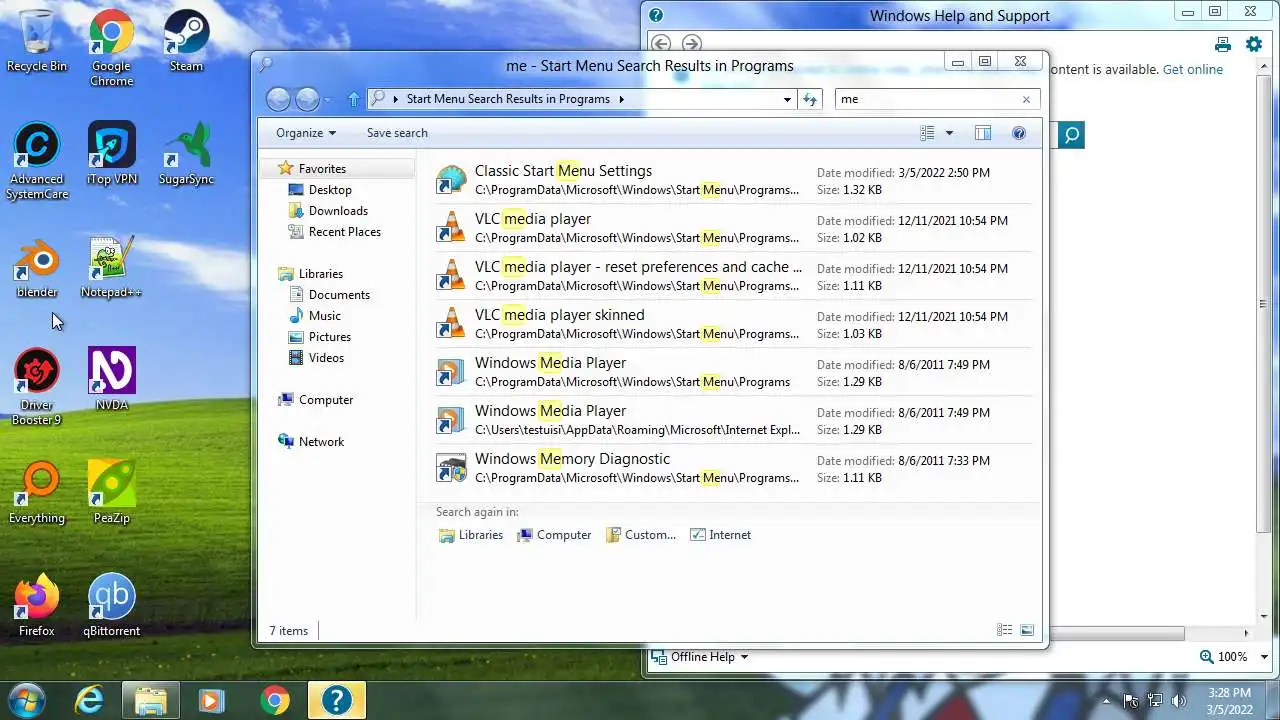Select Videos library
The height and width of the screenshot is (720, 1280).
click(316, 358)
